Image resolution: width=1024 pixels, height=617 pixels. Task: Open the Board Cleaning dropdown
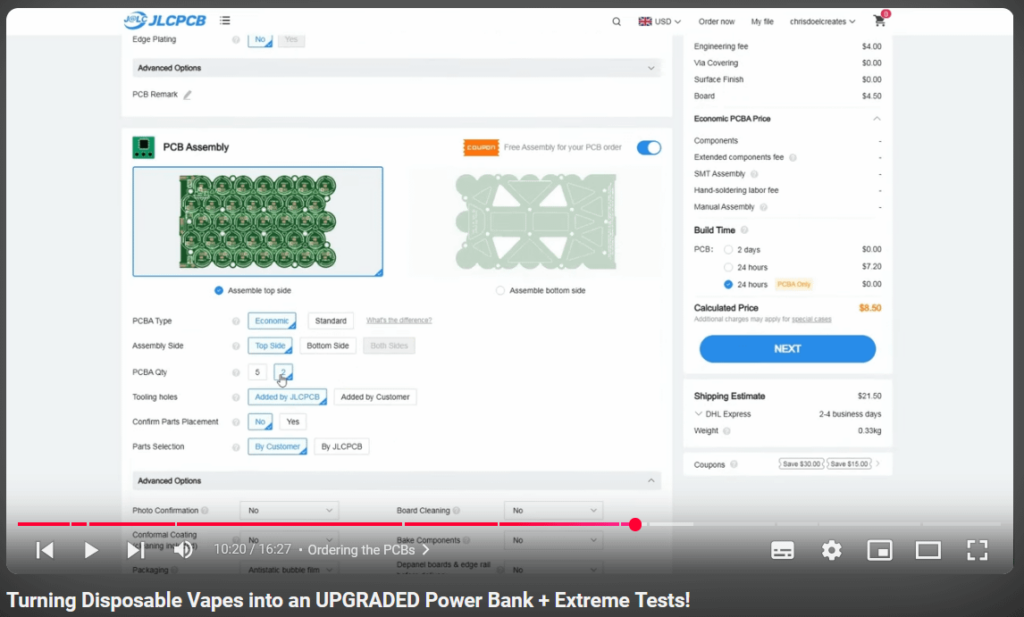click(x=553, y=511)
